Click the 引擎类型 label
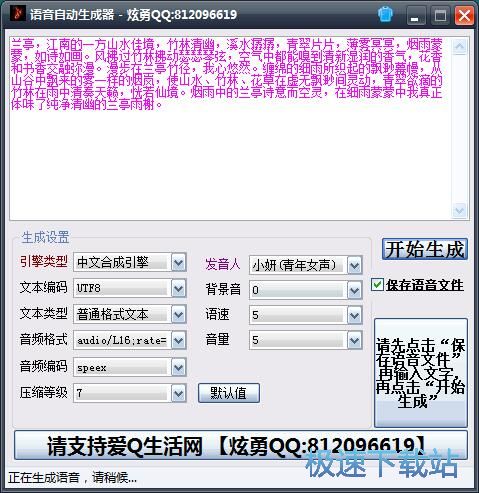This screenshot has height=493, width=479. (x=44, y=261)
